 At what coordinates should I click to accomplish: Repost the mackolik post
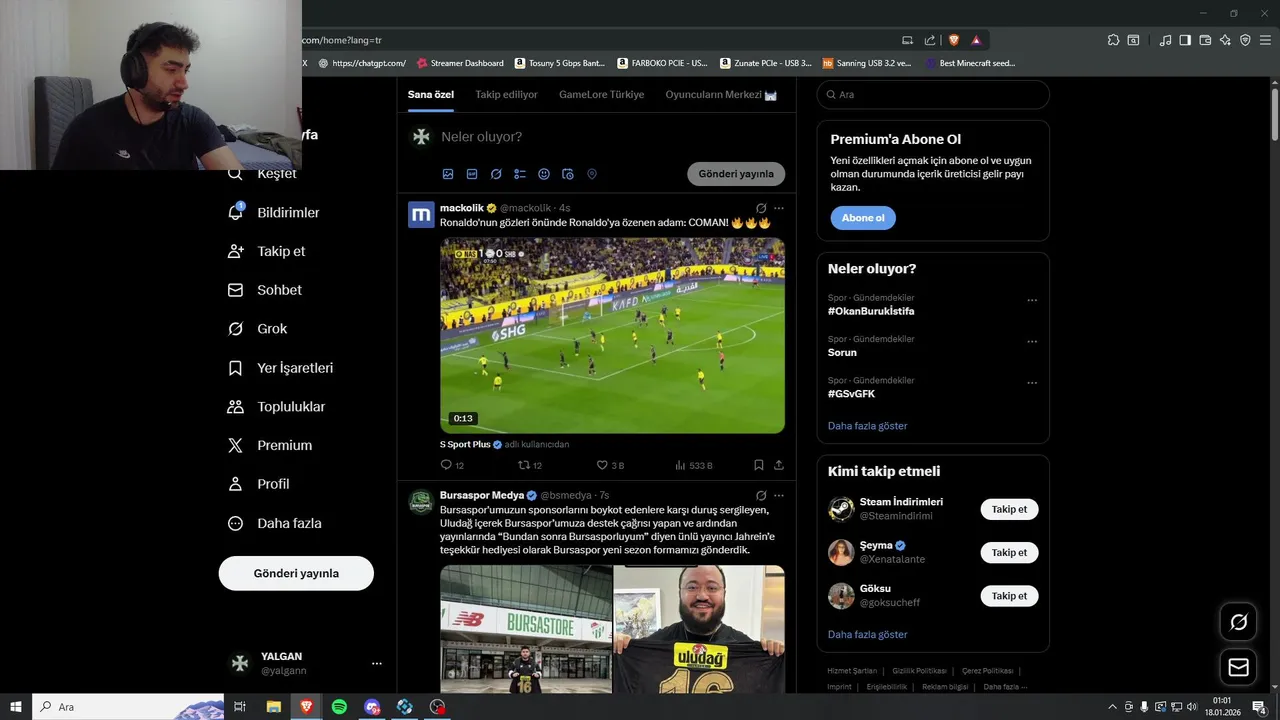tap(530, 465)
